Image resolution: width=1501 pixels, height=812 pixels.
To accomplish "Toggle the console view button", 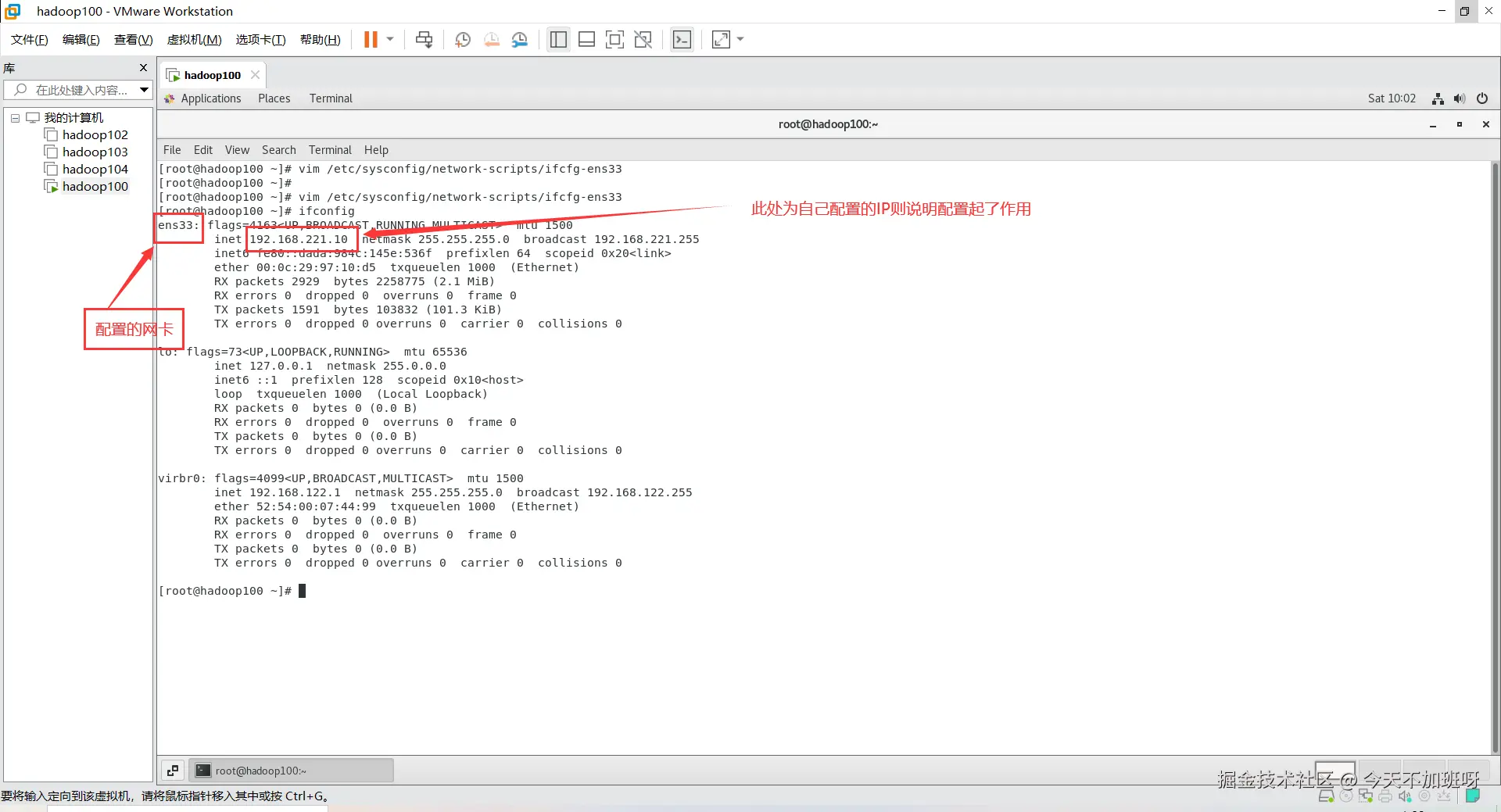I will 682,40.
